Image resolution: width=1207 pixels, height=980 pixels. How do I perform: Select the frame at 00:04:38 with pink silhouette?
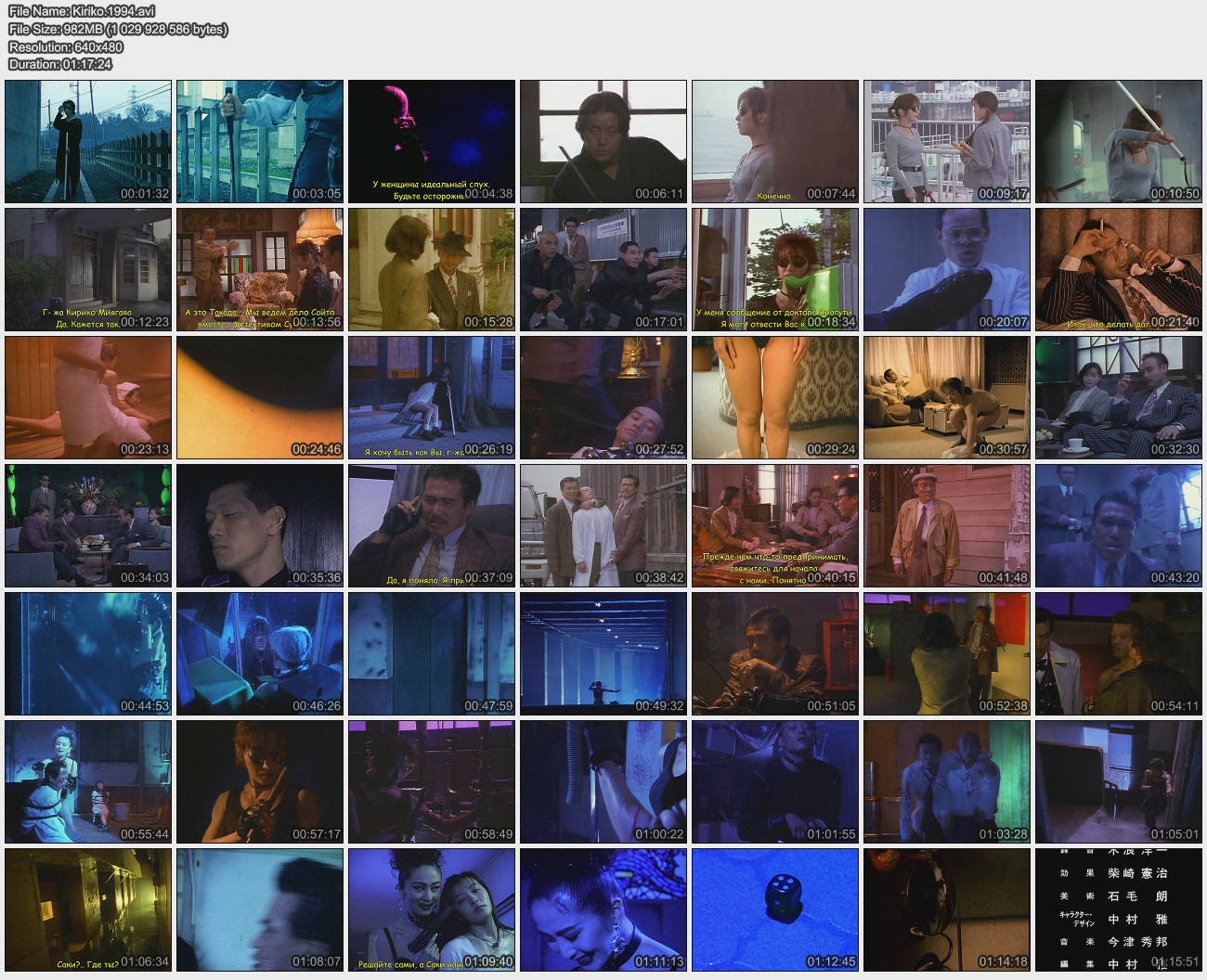[431, 141]
